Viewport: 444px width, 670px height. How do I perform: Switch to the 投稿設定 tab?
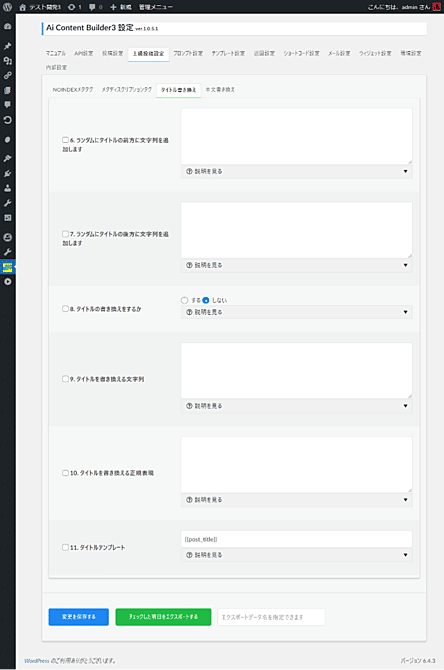(112, 53)
